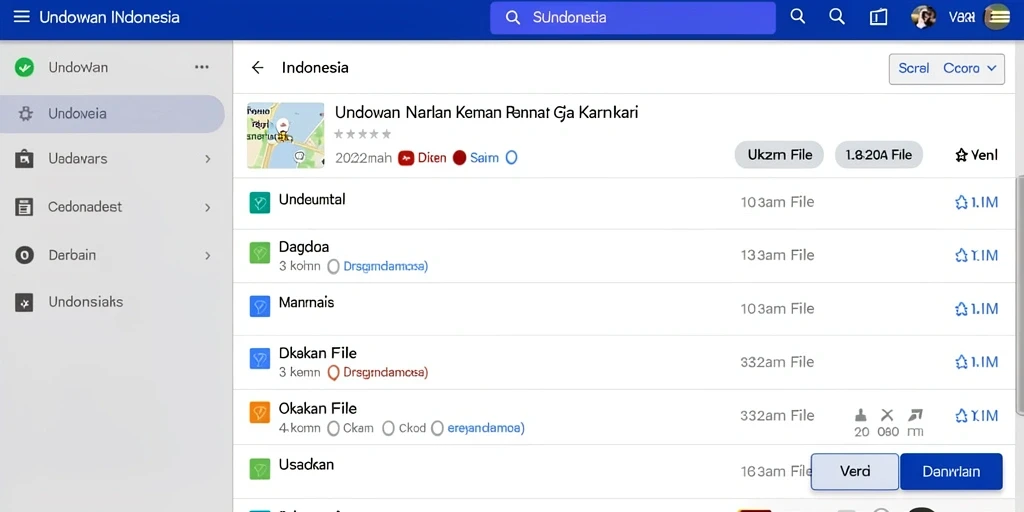
Task: Click the blue icon beside Dkakan File
Action: tap(260, 359)
